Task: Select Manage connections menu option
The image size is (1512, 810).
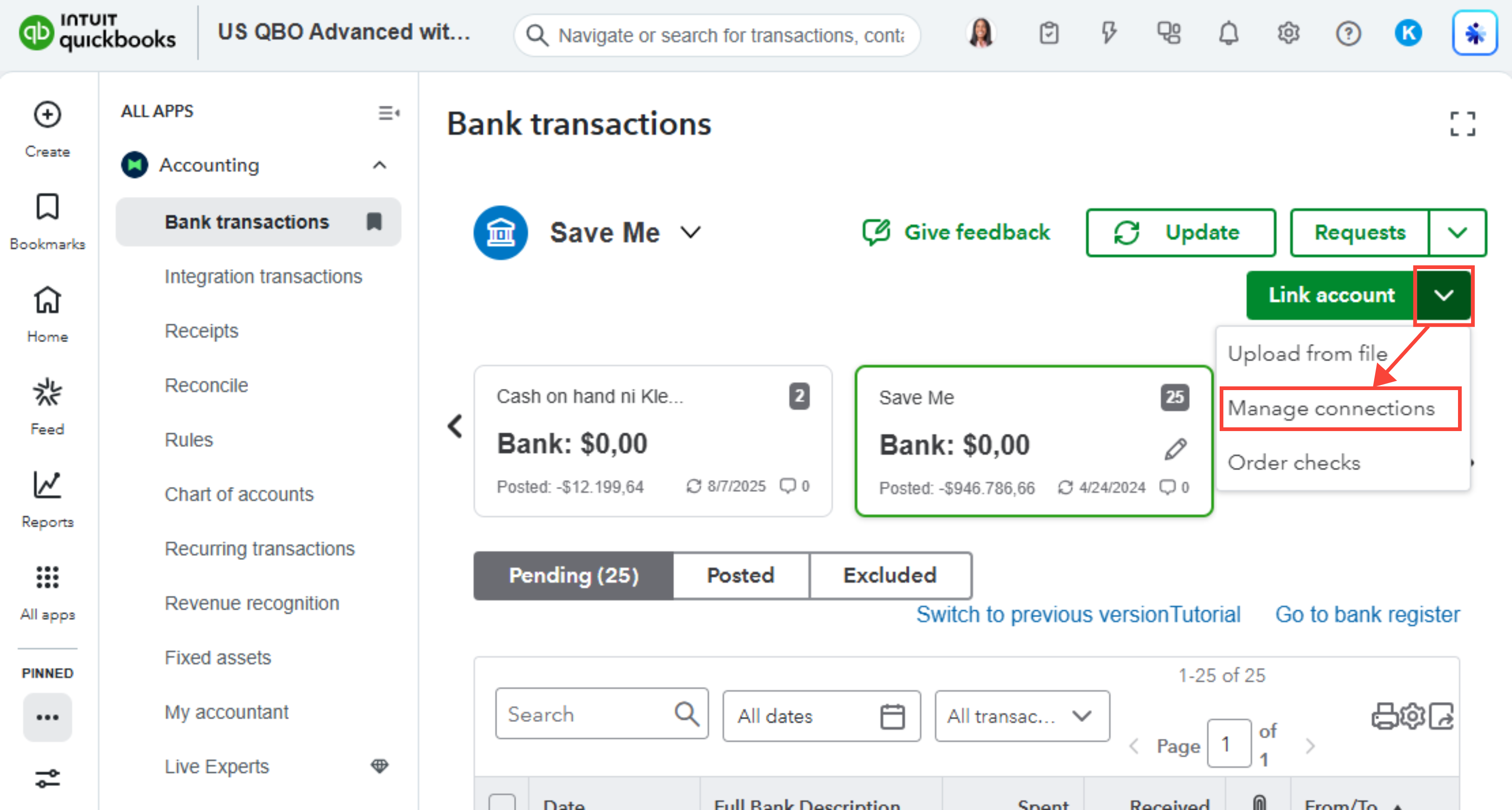Action: [1330, 408]
